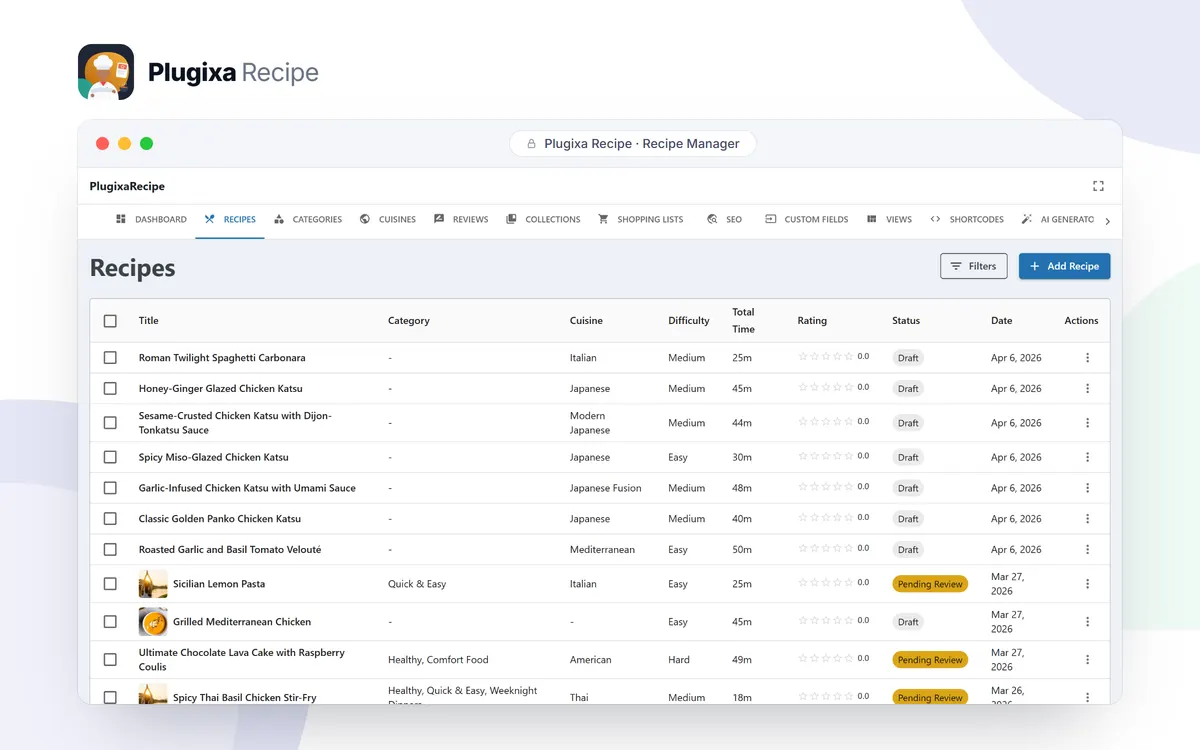
Task: Go to the Reviews tab
Action: click(x=461, y=219)
